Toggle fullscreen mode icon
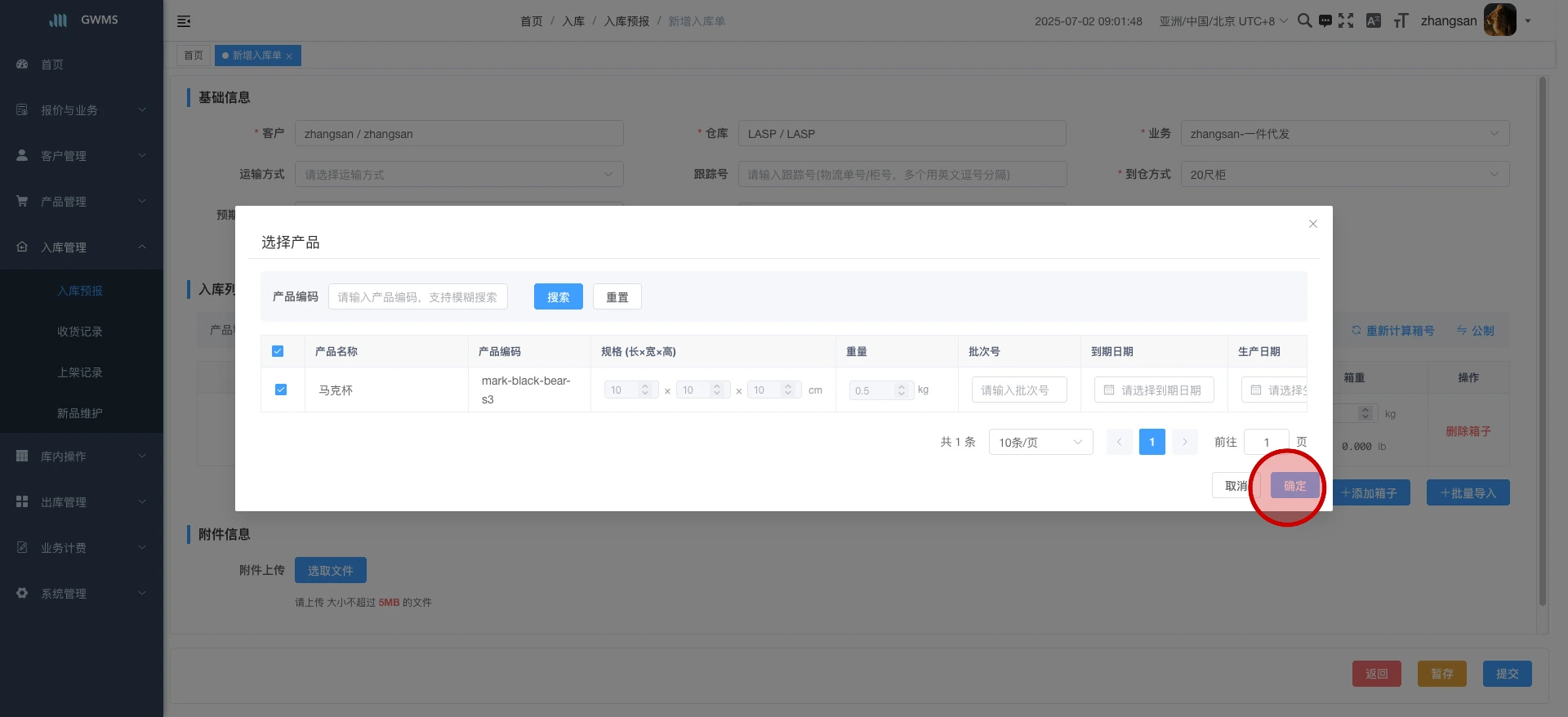Image resolution: width=1568 pixels, height=717 pixels. point(1346,20)
